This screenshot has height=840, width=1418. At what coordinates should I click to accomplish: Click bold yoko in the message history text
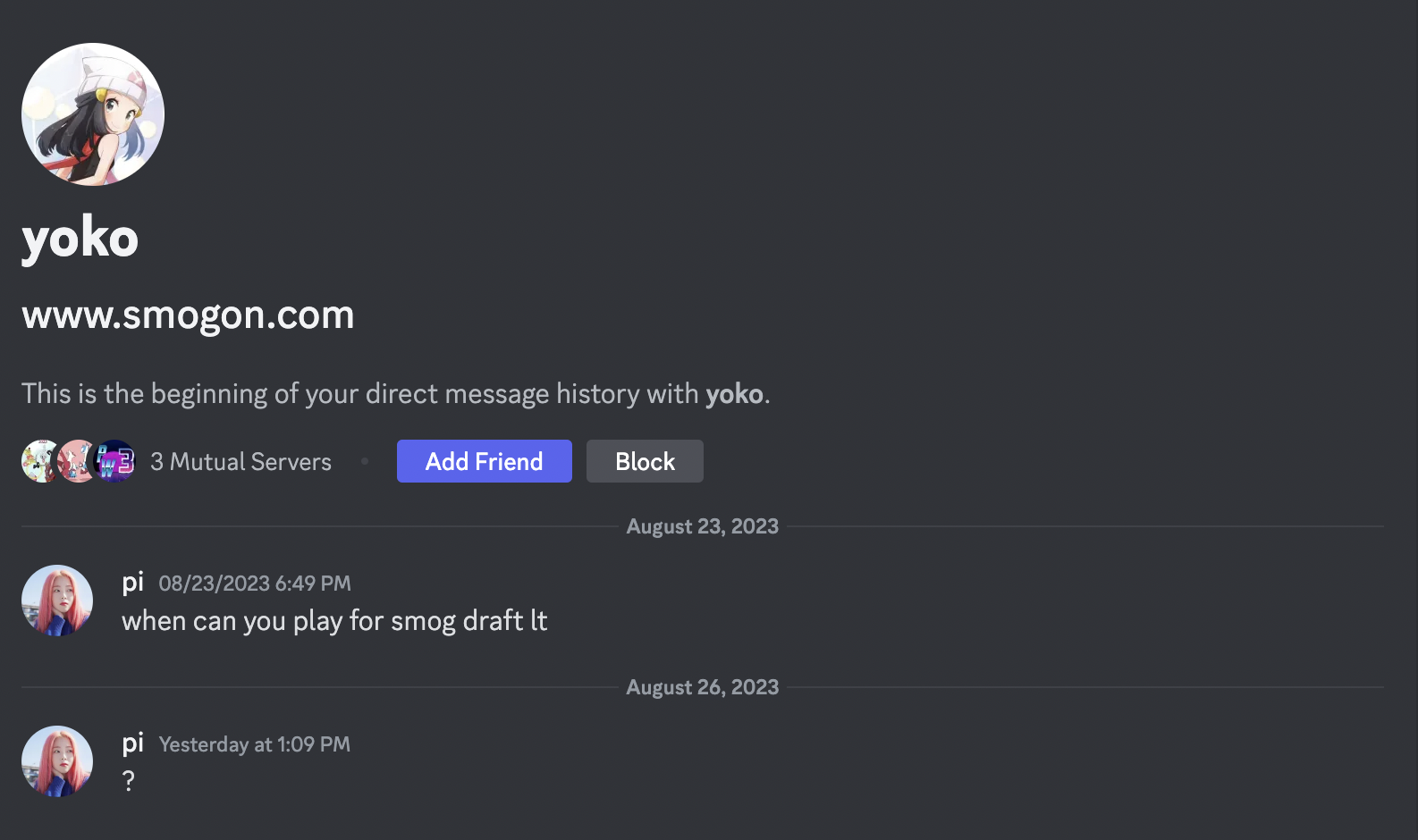point(734,394)
